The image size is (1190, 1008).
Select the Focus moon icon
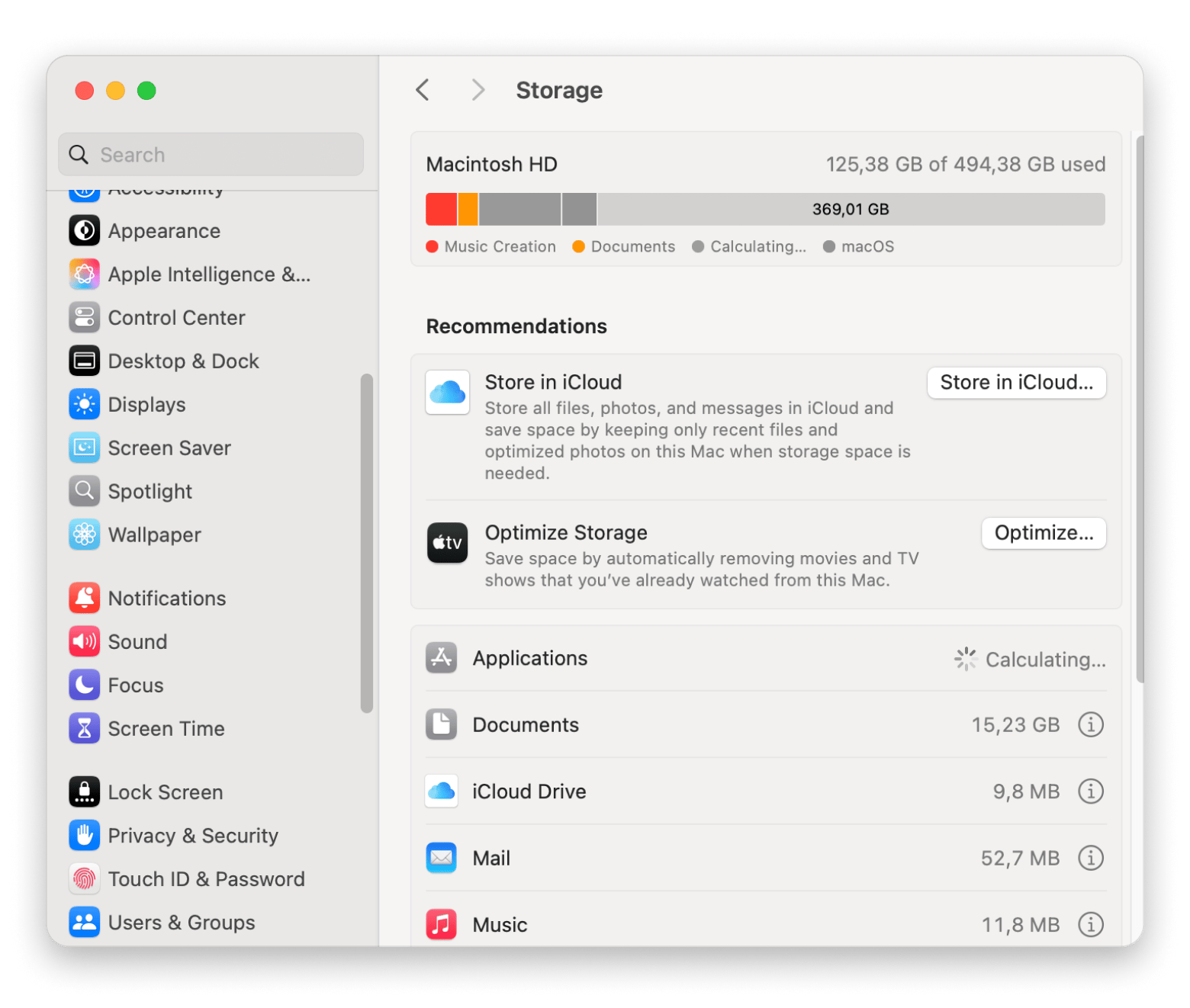85,685
